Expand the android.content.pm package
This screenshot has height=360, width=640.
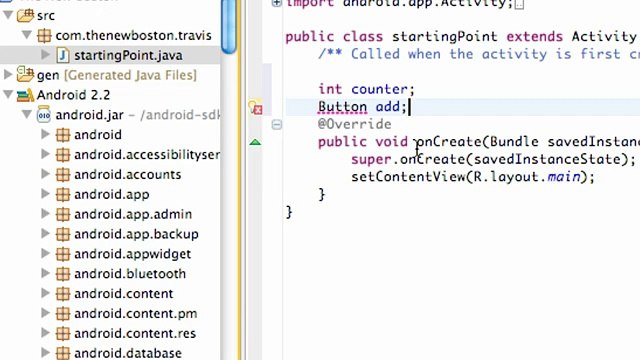pyautogui.click(x=46, y=313)
